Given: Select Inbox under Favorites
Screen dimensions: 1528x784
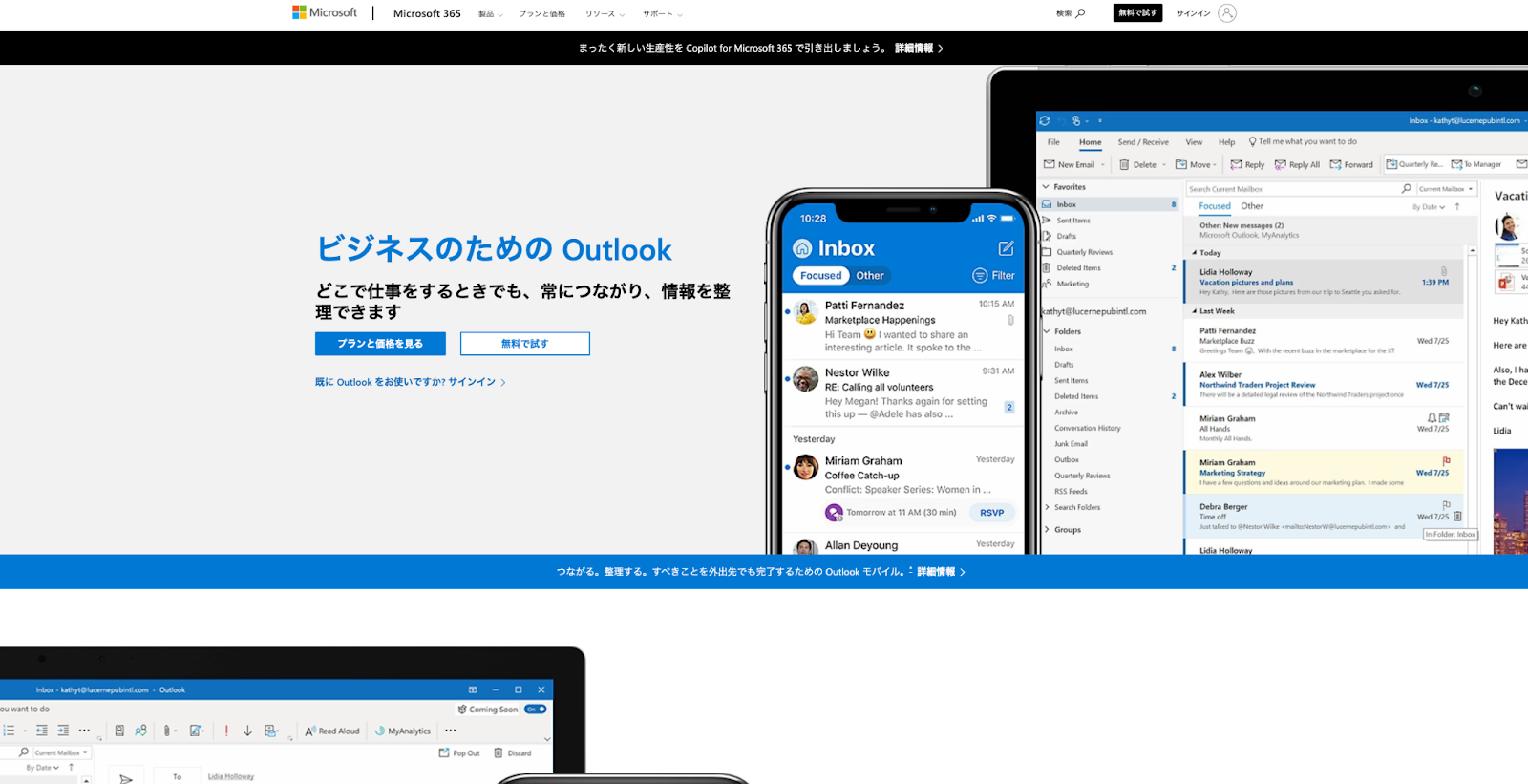Looking at the screenshot, I should (1110, 204).
